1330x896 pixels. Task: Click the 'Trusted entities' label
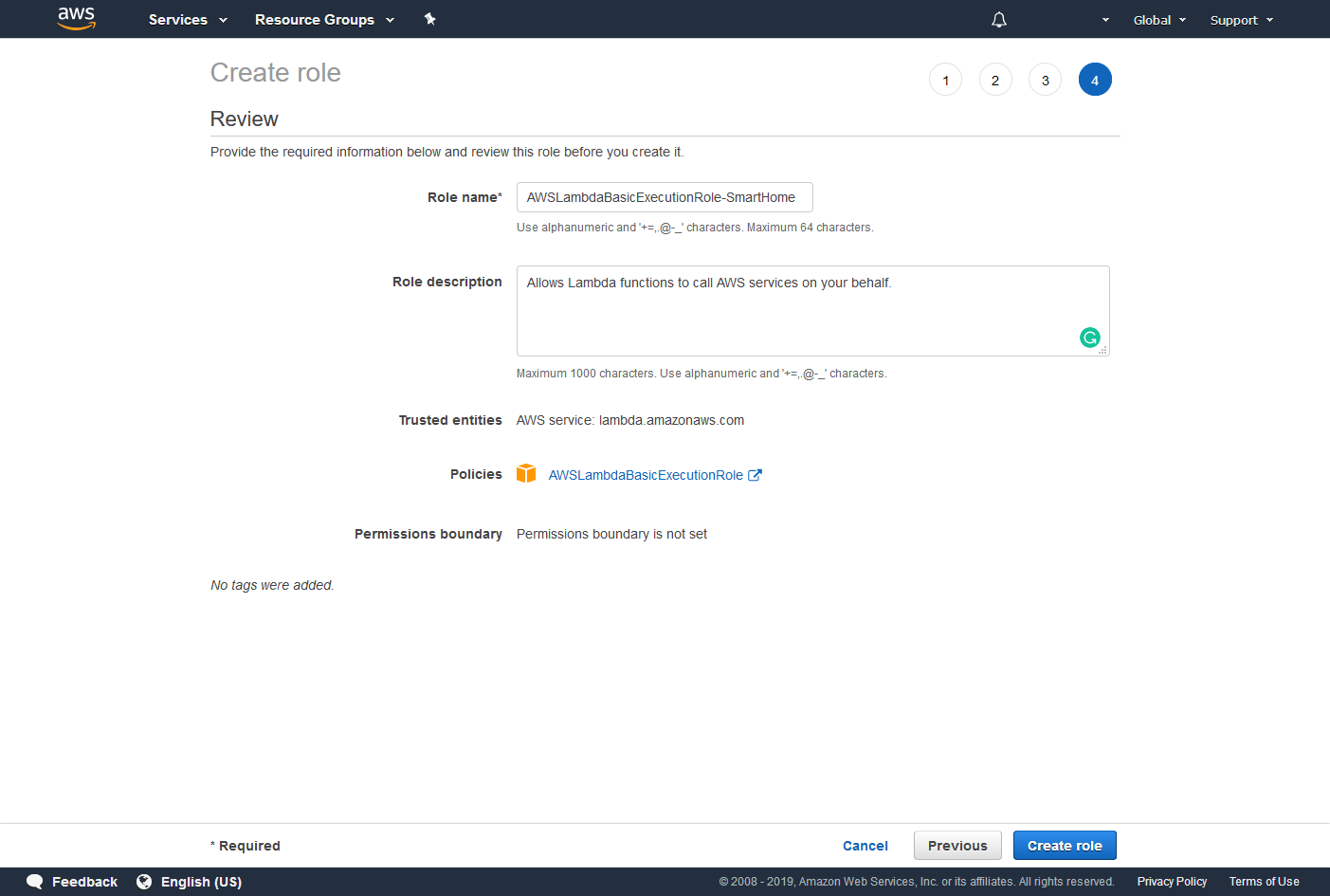point(450,420)
